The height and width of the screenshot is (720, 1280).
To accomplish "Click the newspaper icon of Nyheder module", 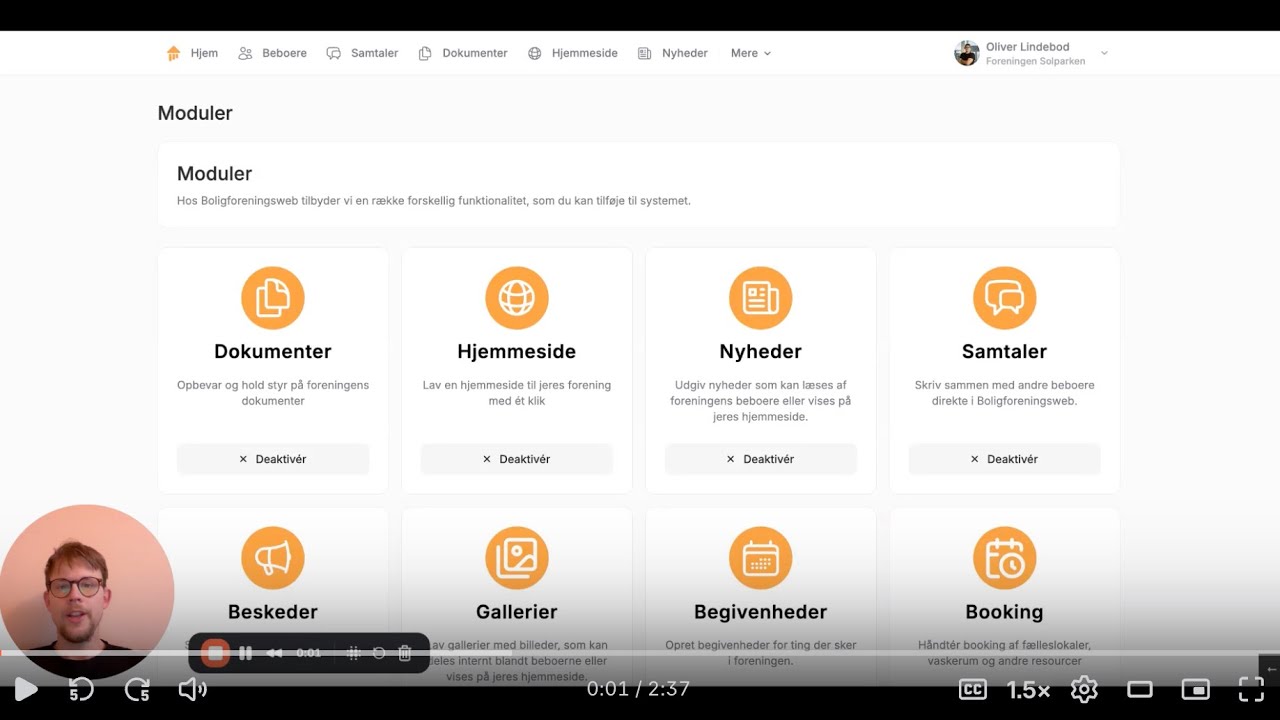I will pos(761,298).
